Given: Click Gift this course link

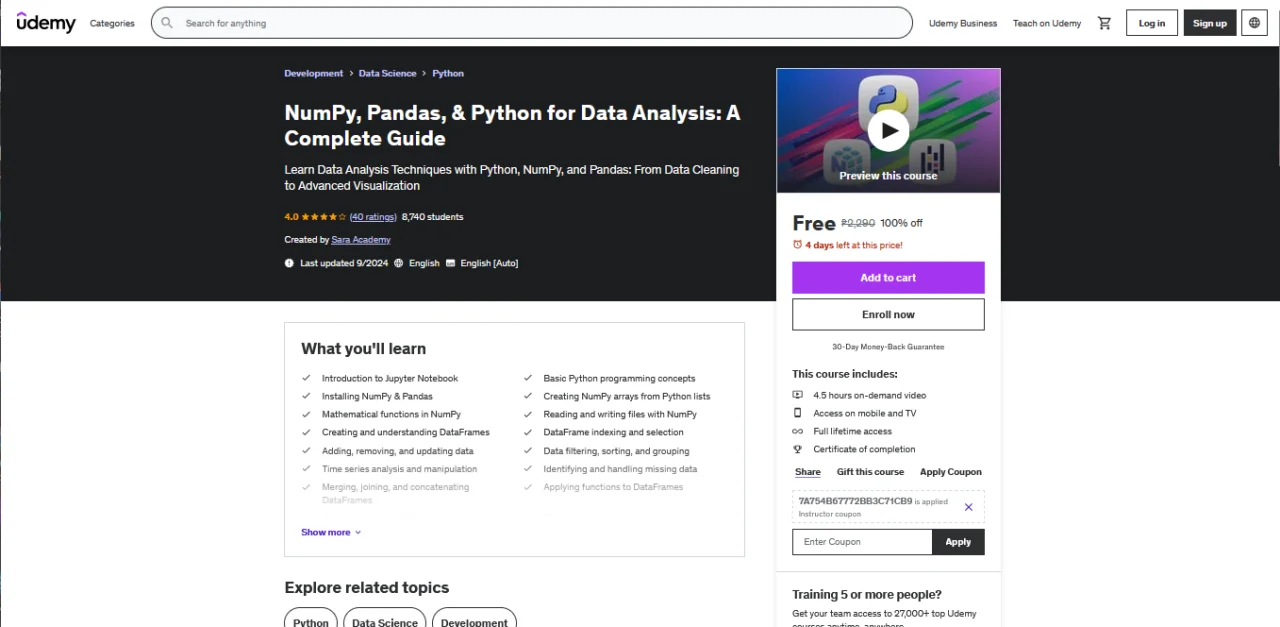Looking at the screenshot, I should coord(870,472).
